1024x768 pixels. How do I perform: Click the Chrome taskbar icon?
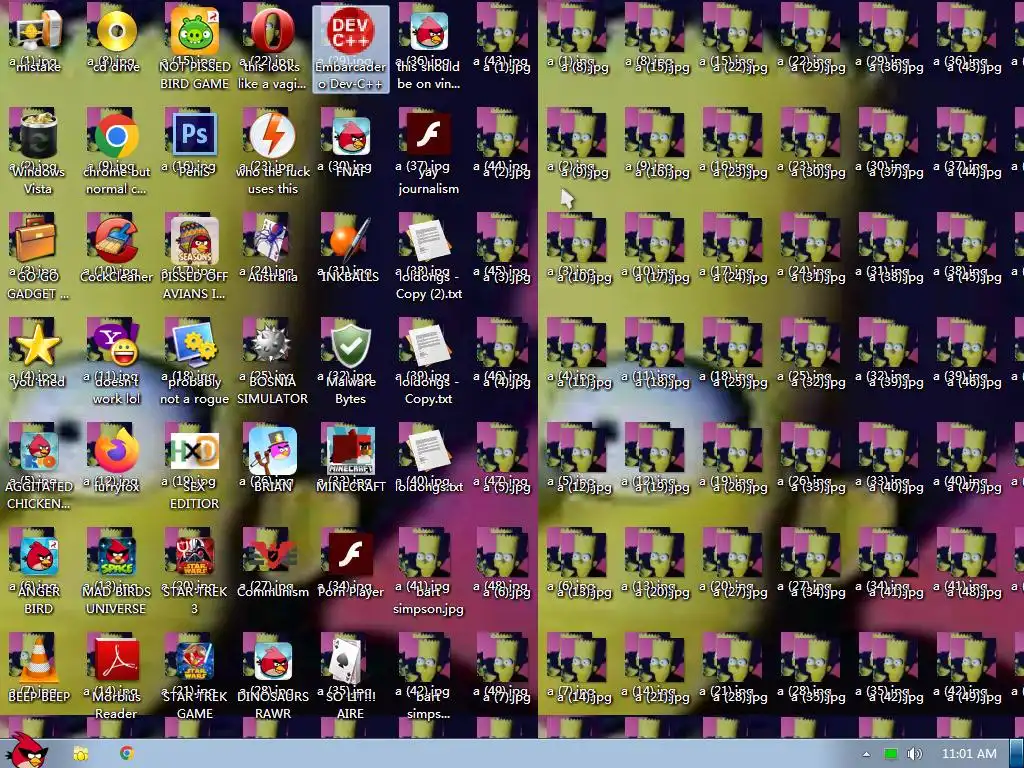(127, 754)
